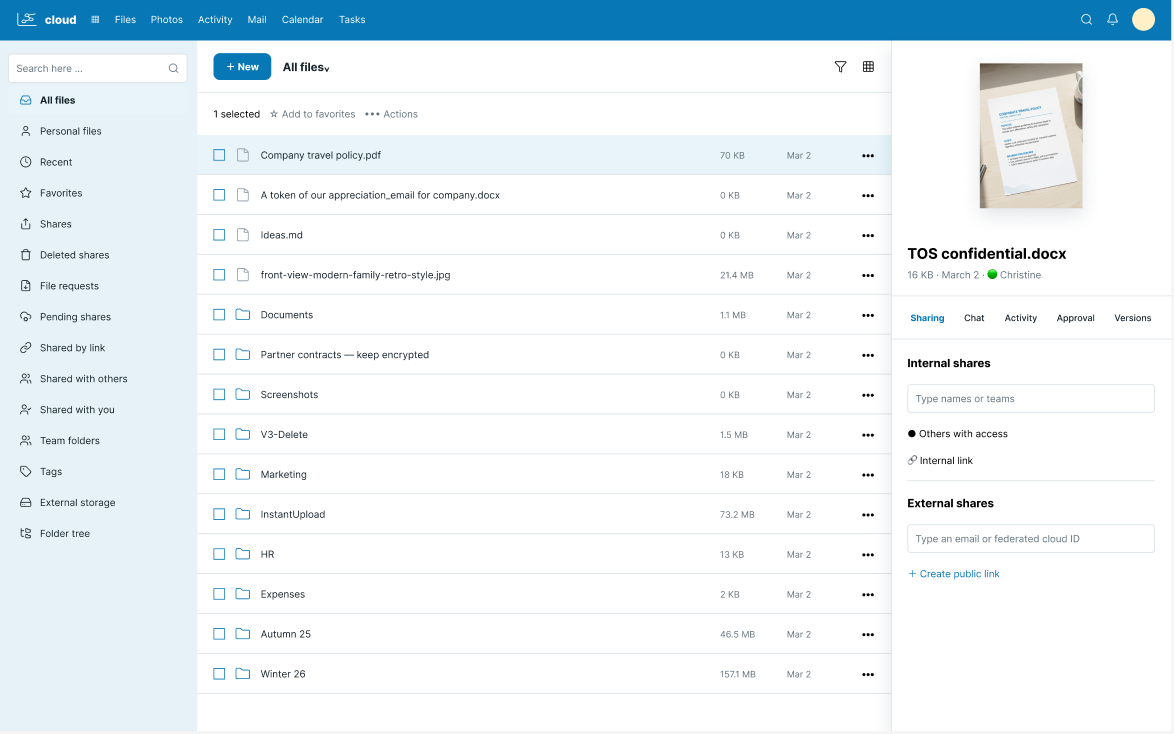Open the New file menu button
This screenshot has width=1174, height=734.
click(x=242, y=67)
